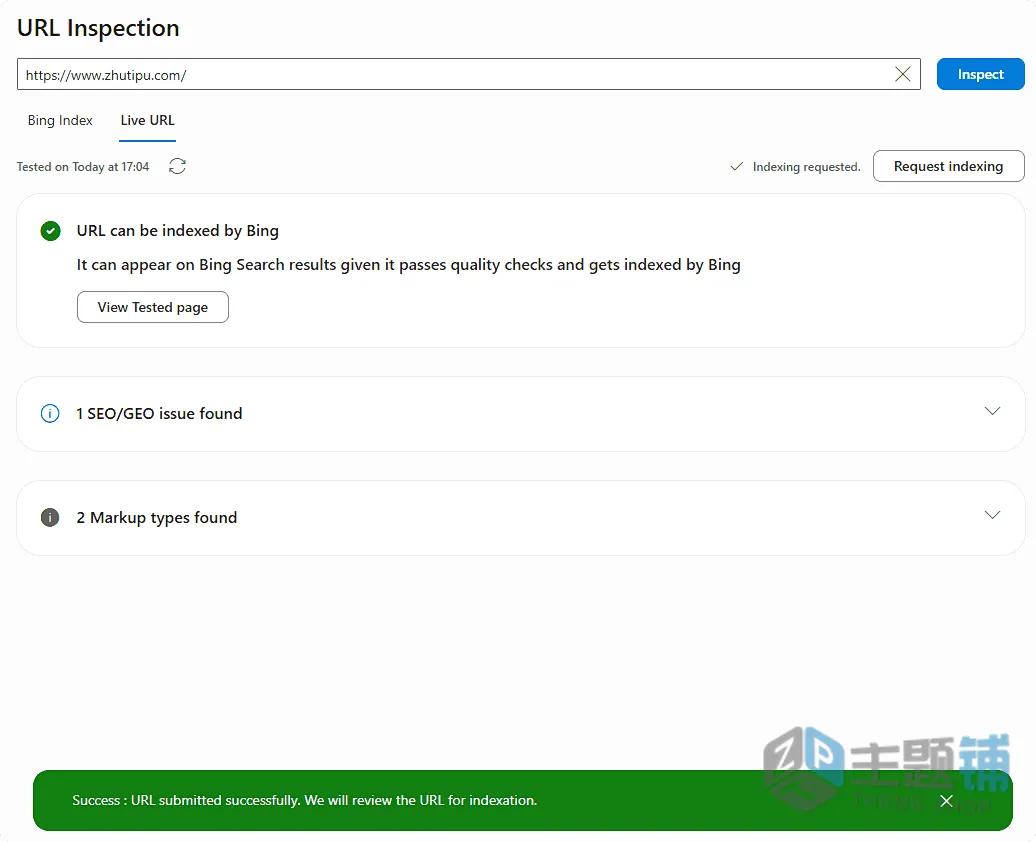This screenshot has width=1036, height=842.
Task: Expand the Markup types found chevron
Action: click(992, 515)
